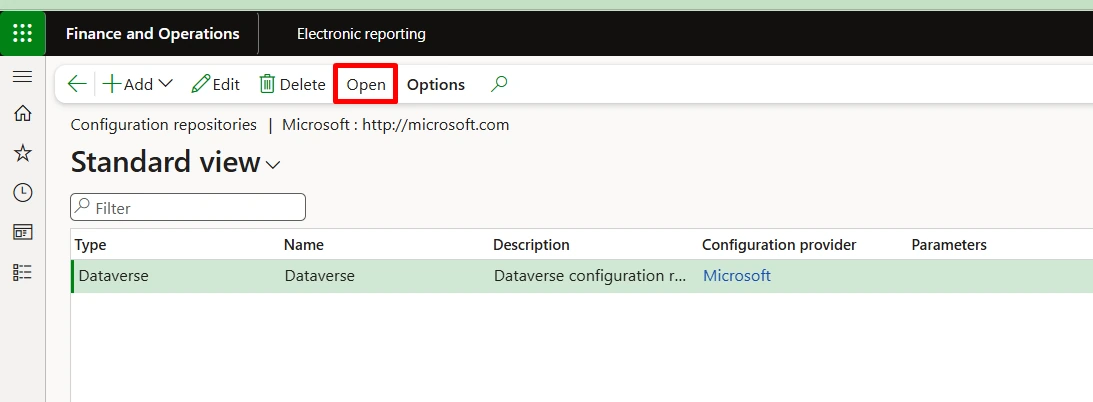Viewport: 1093px width, 402px height.
Task: Sort by the Parameters column header
Action: pos(949,245)
